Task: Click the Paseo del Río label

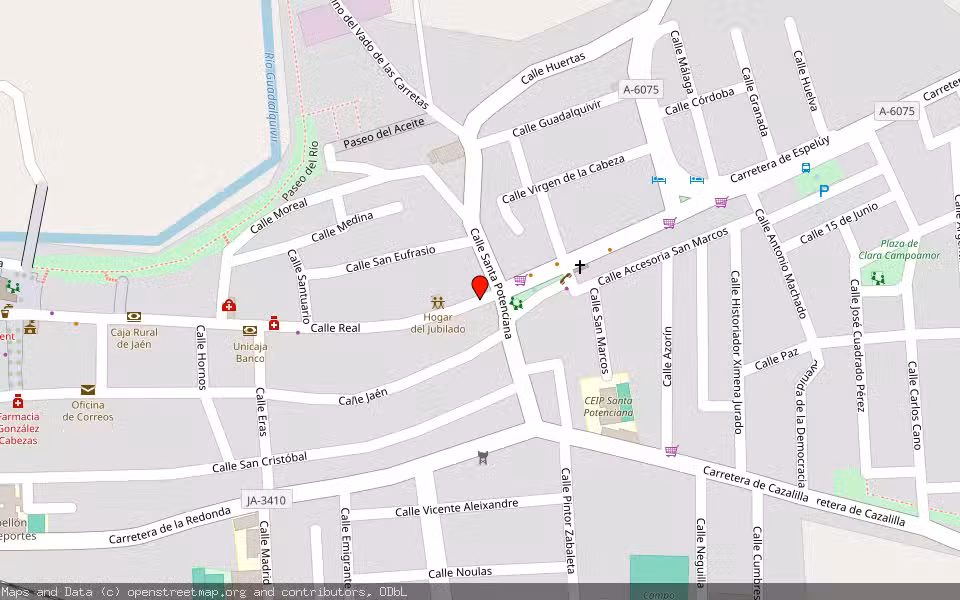Action: 301,171
